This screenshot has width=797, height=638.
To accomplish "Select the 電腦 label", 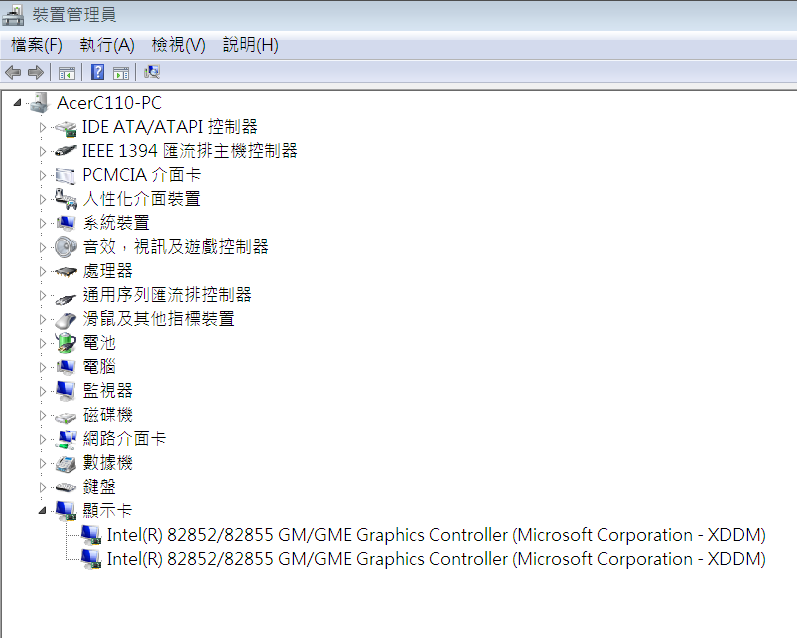I will tap(99, 367).
